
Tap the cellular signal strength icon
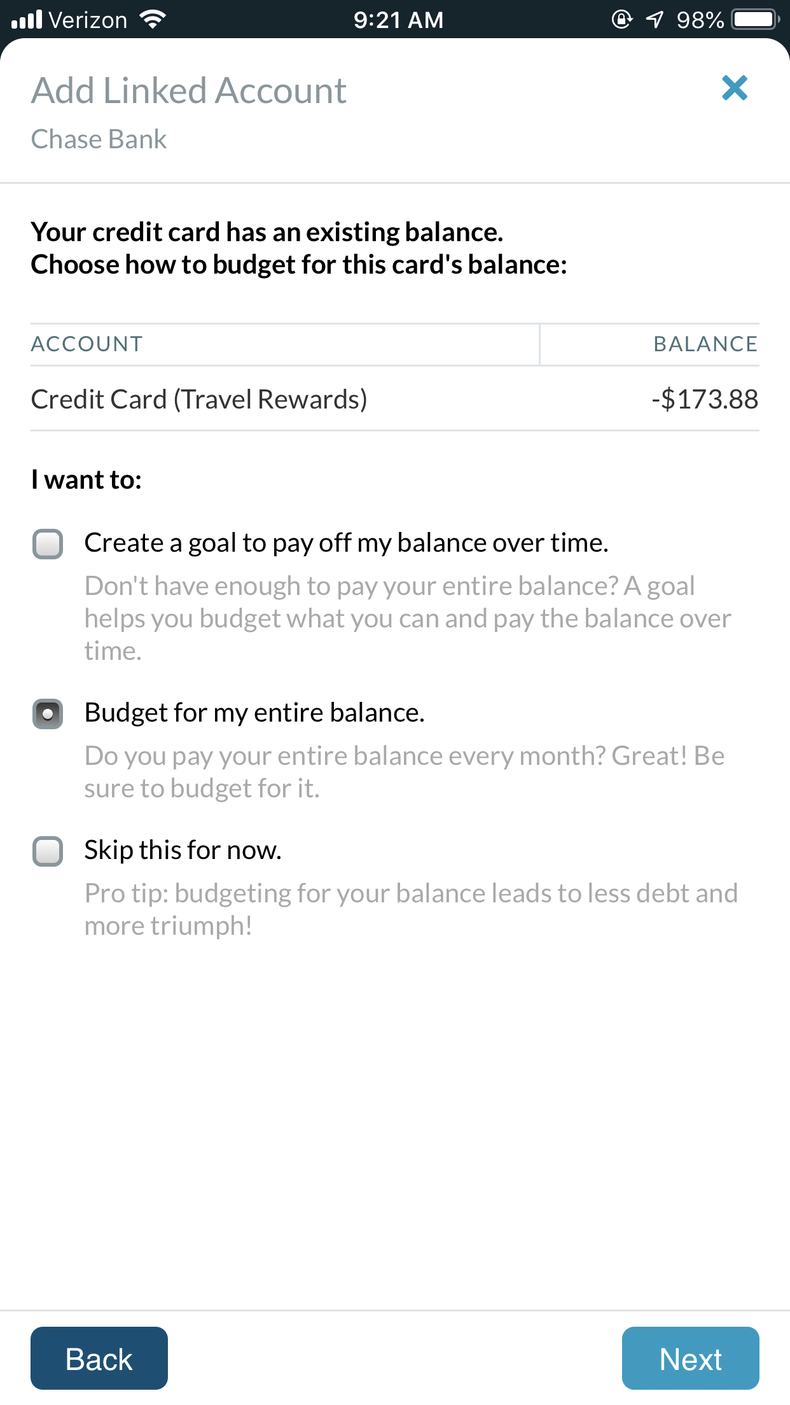26,19
